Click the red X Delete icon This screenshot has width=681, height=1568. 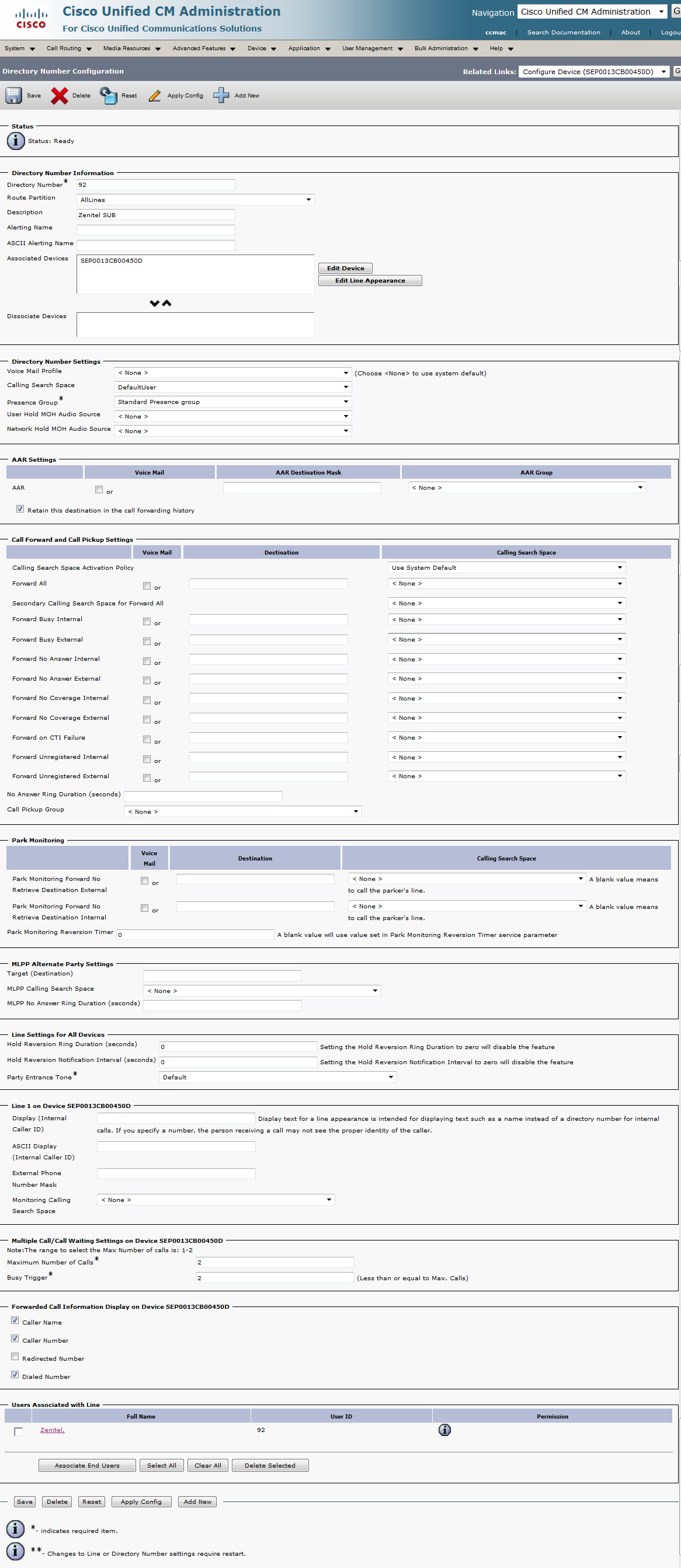tap(59, 96)
